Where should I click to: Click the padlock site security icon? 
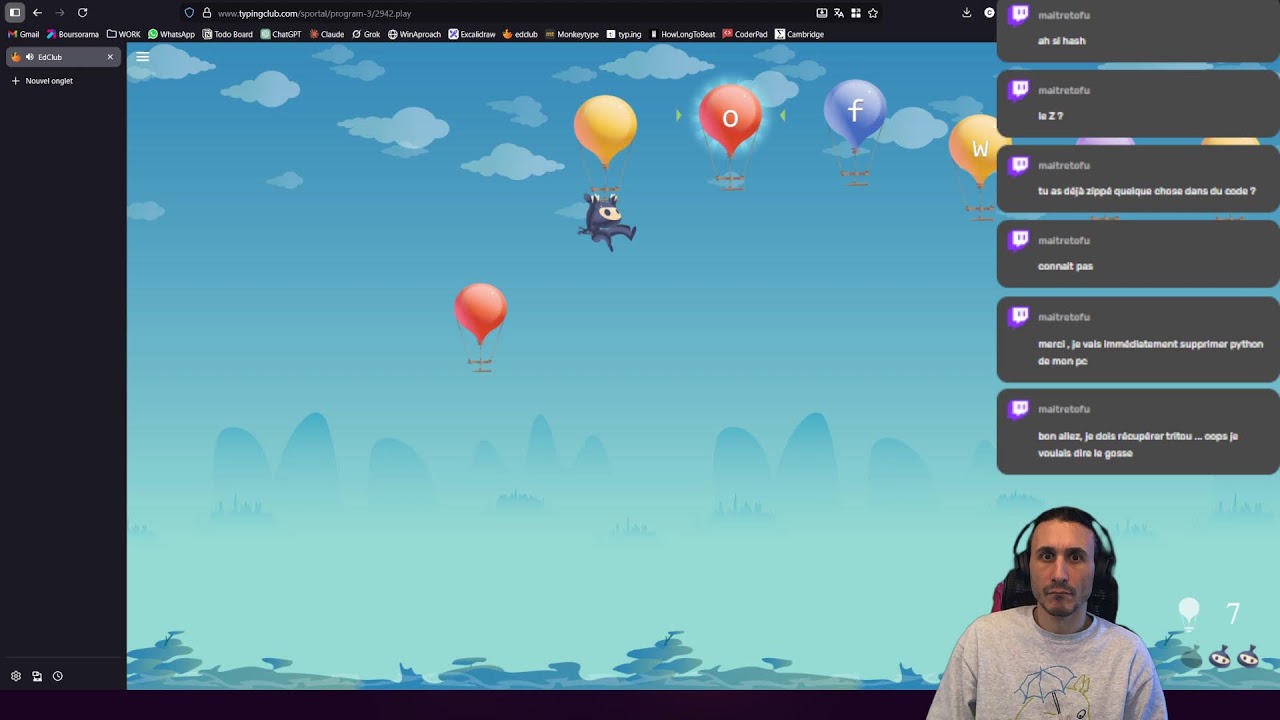click(206, 13)
